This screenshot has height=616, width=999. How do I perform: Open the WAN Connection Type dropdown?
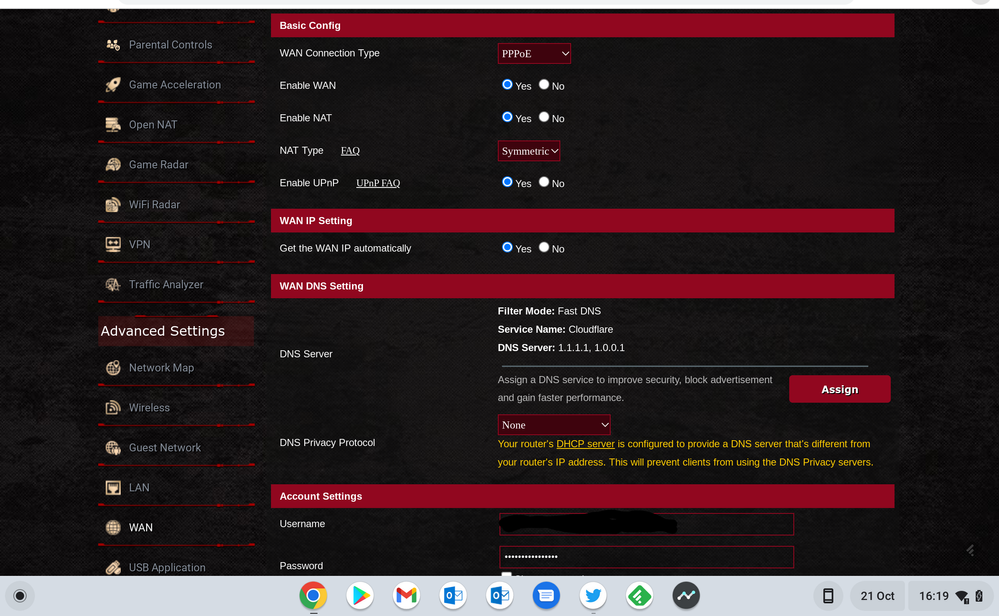[x=534, y=54]
